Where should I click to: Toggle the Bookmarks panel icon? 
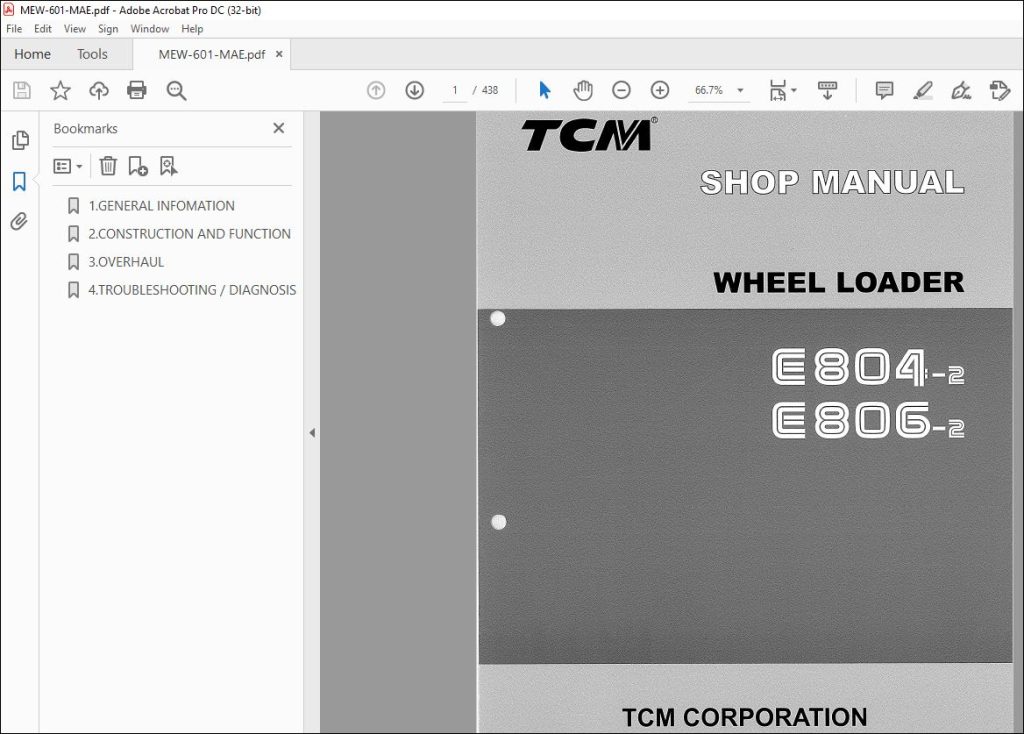click(x=20, y=182)
